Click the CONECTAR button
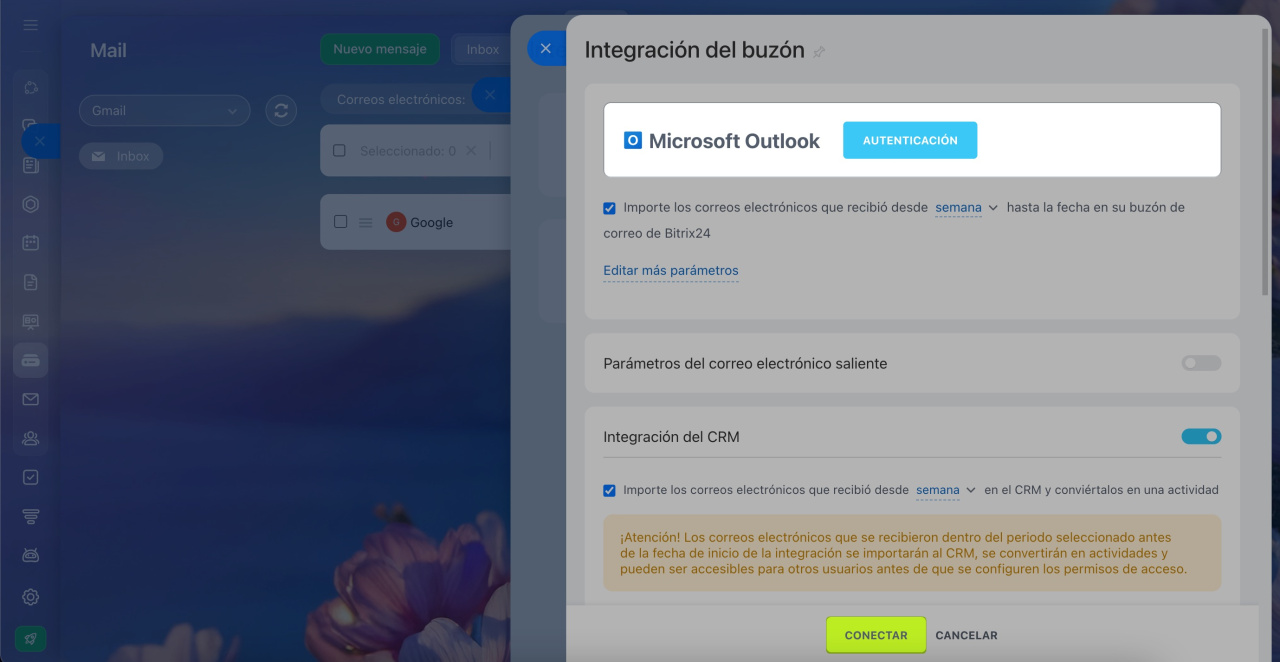The height and width of the screenshot is (662, 1280). click(876, 635)
